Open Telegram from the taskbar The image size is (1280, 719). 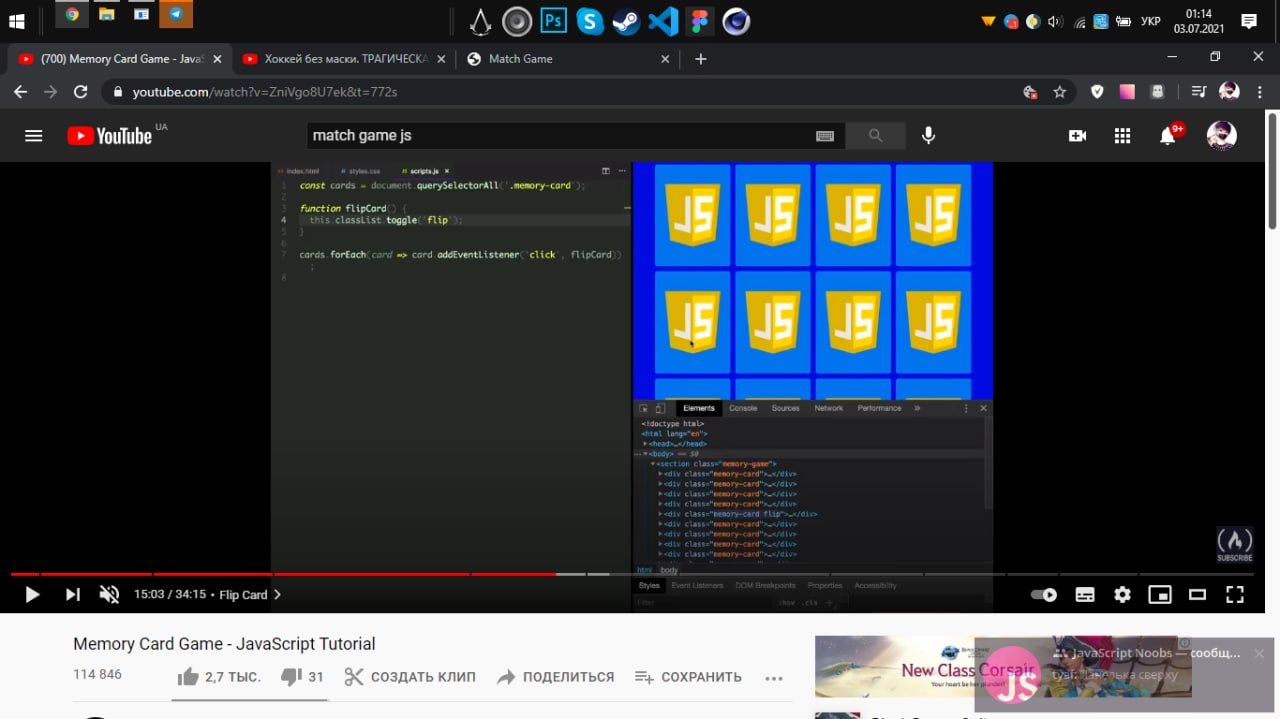tap(176, 15)
